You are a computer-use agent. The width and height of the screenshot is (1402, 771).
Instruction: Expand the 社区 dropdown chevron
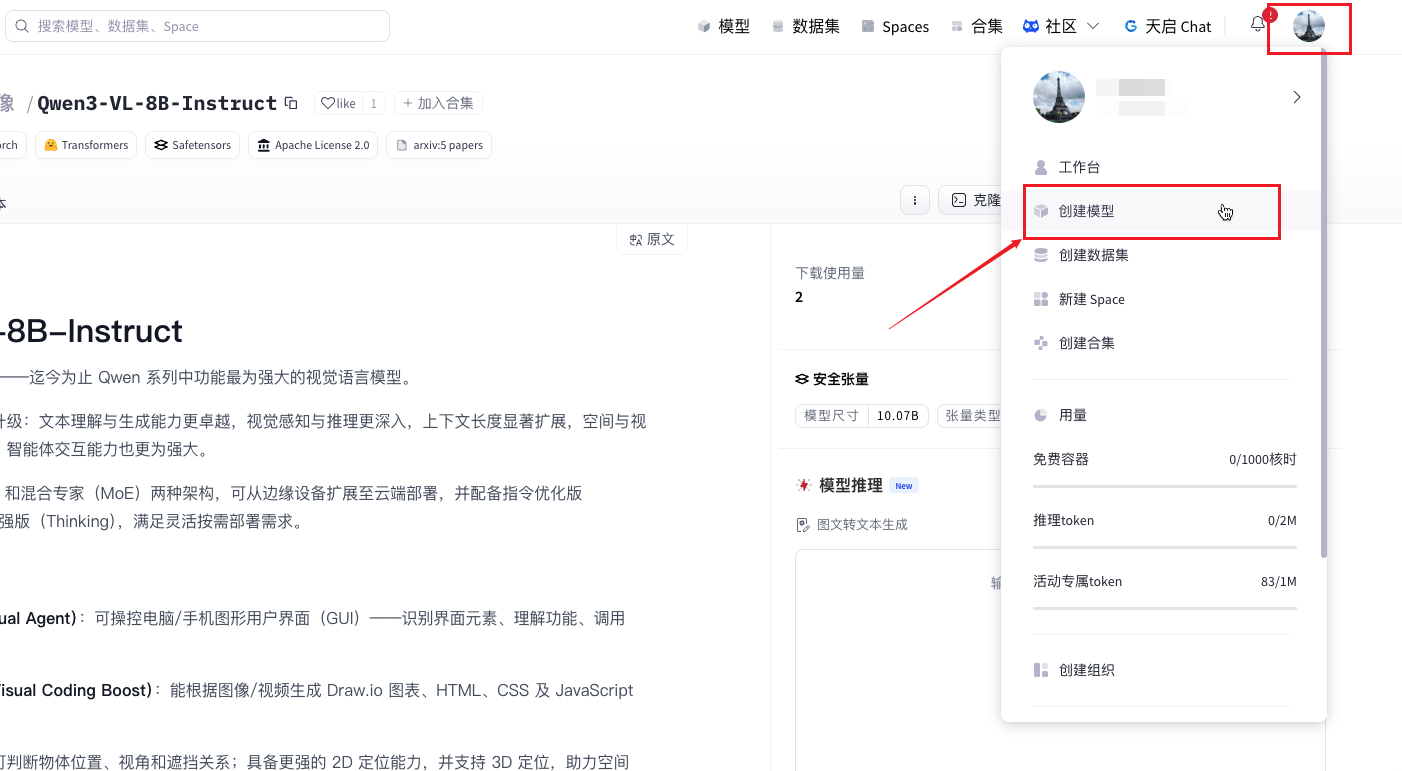click(1095, 26)
